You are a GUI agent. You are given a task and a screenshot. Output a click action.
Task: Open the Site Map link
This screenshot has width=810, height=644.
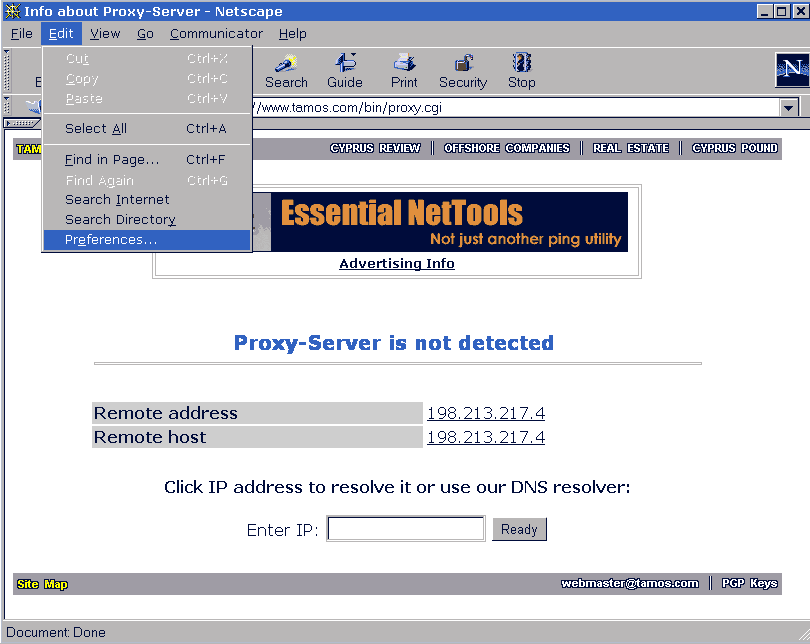[x=42, y=584]
